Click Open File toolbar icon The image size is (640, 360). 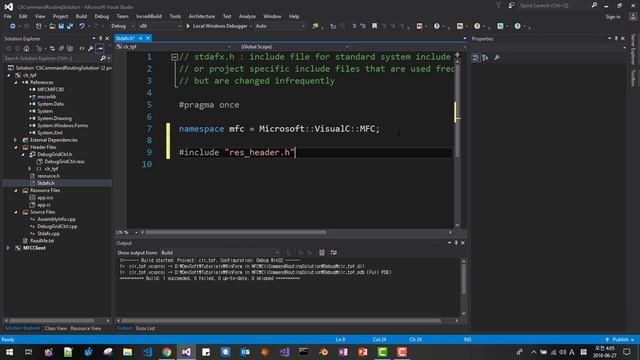click(x=52, y=26)
